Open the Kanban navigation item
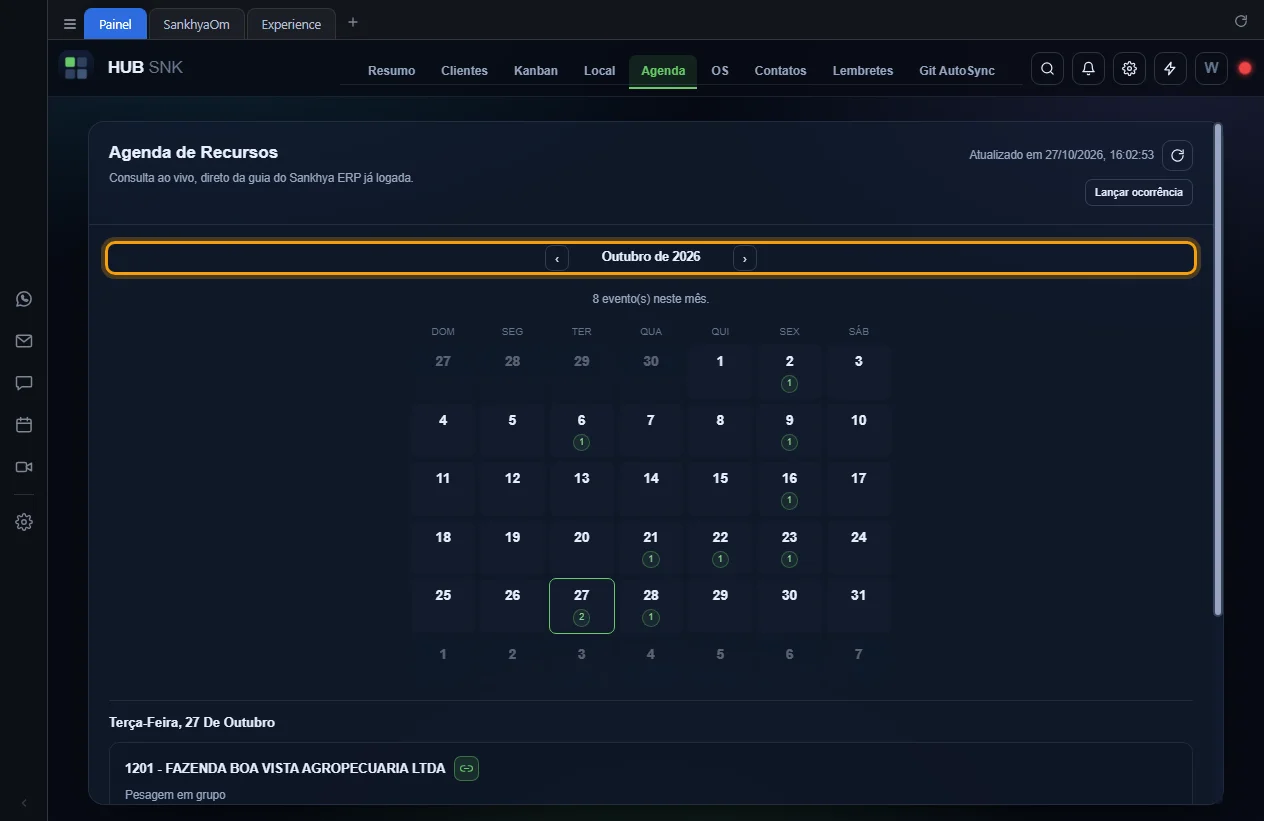Image resolution: width=1264 pixels, height=821 pixels. (x=536, y=71)
